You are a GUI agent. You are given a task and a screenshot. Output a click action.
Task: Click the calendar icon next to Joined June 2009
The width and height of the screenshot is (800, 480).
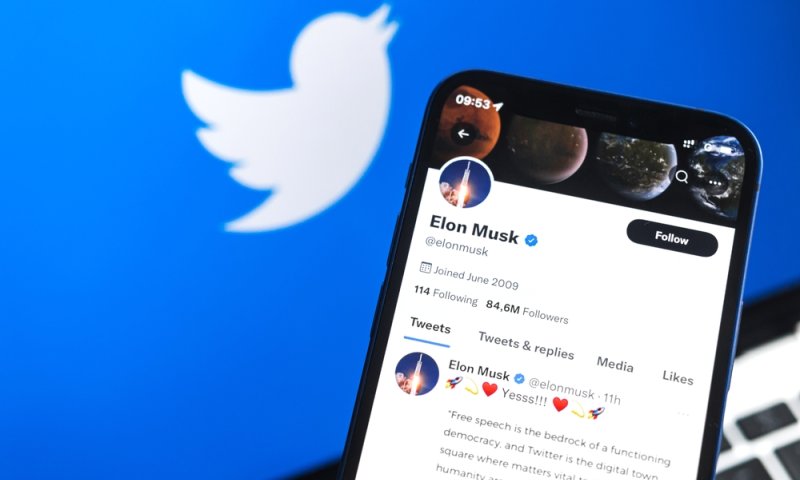tap(426, 267)
